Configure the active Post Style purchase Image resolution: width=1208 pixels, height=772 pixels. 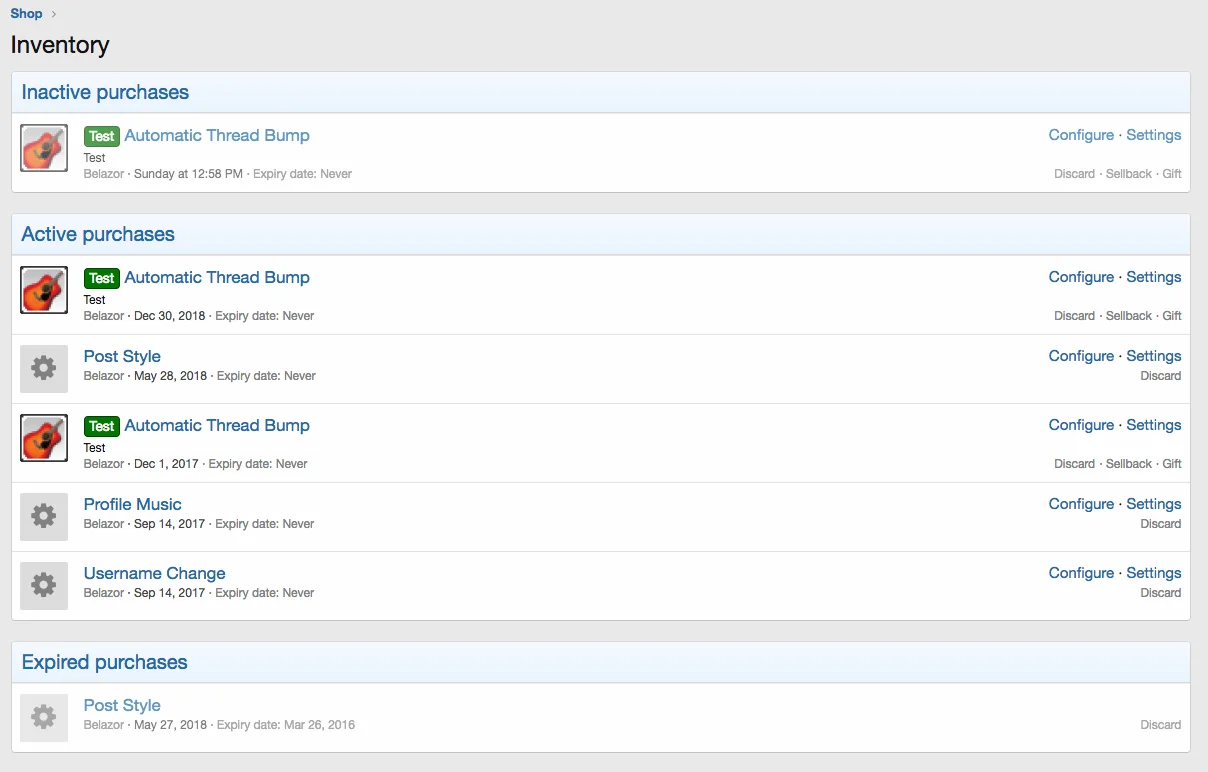click(x=1081, y=356)
